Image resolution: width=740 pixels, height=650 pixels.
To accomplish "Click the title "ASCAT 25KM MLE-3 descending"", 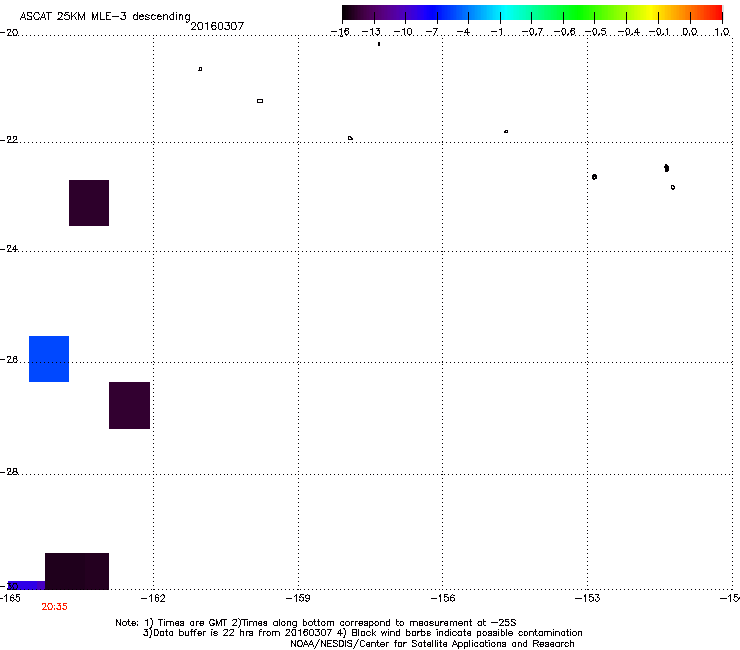I will click(105, 17).
